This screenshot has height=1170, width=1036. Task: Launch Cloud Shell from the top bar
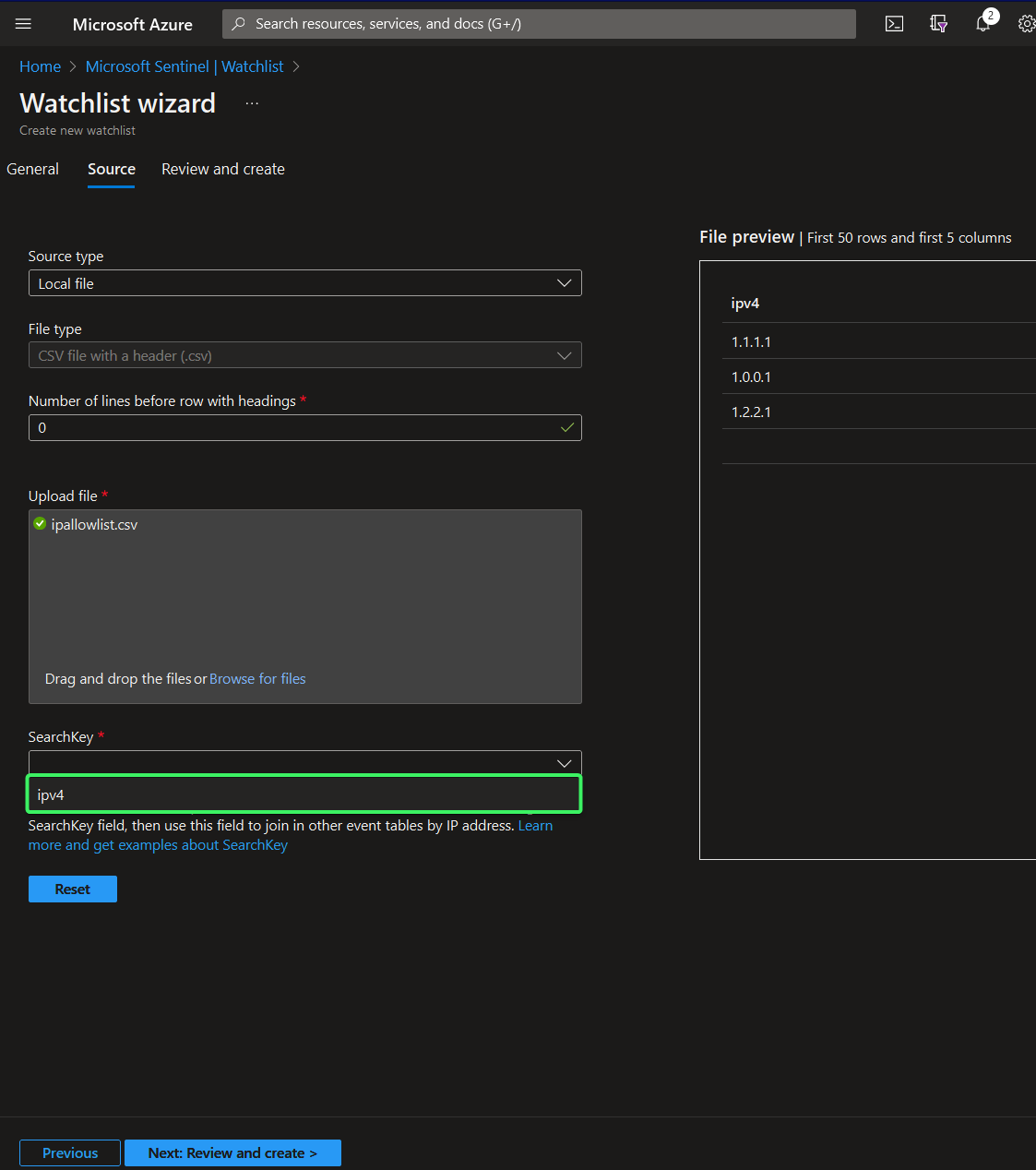click(894, 24)
